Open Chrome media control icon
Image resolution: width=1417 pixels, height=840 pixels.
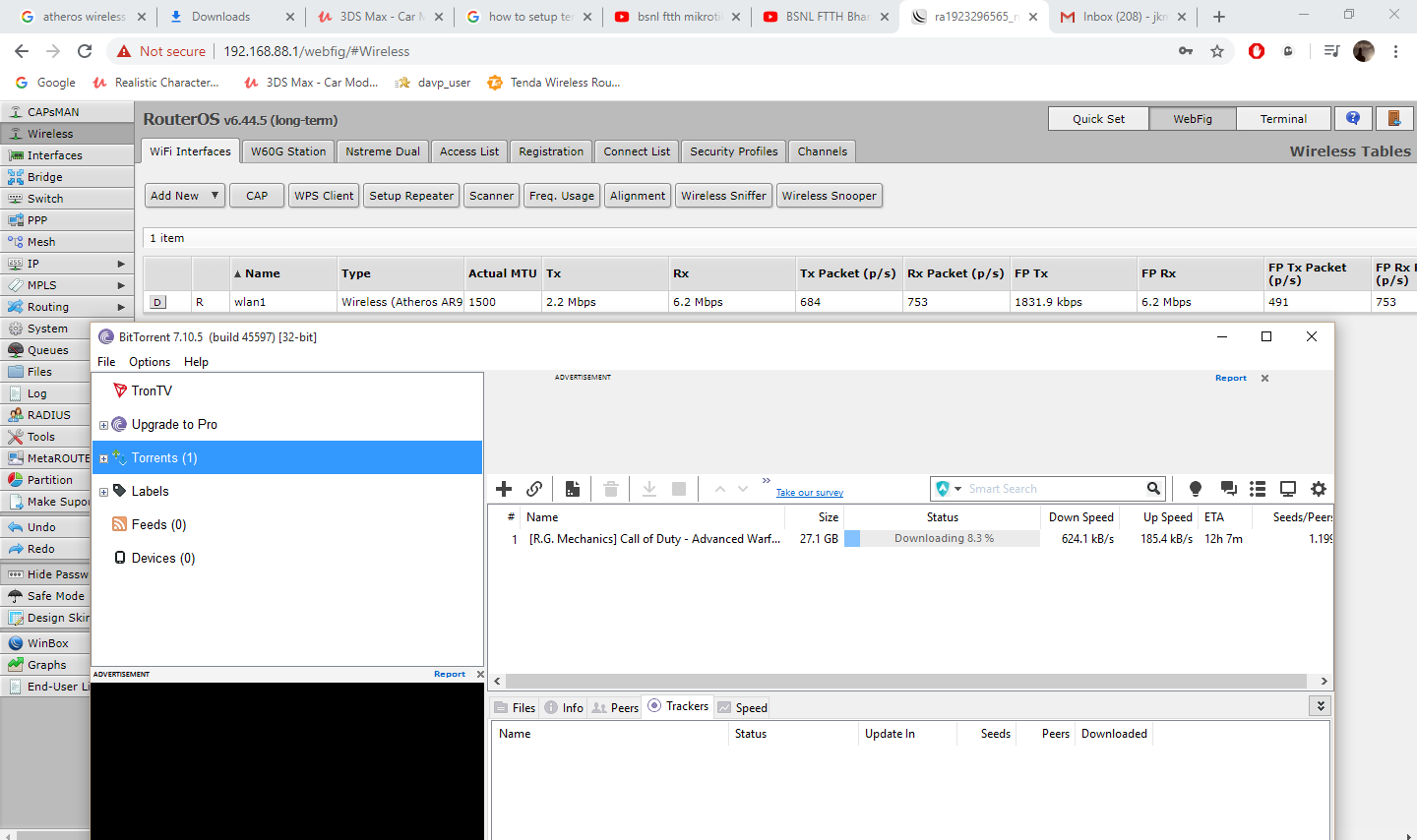(x=1331, y=51)
